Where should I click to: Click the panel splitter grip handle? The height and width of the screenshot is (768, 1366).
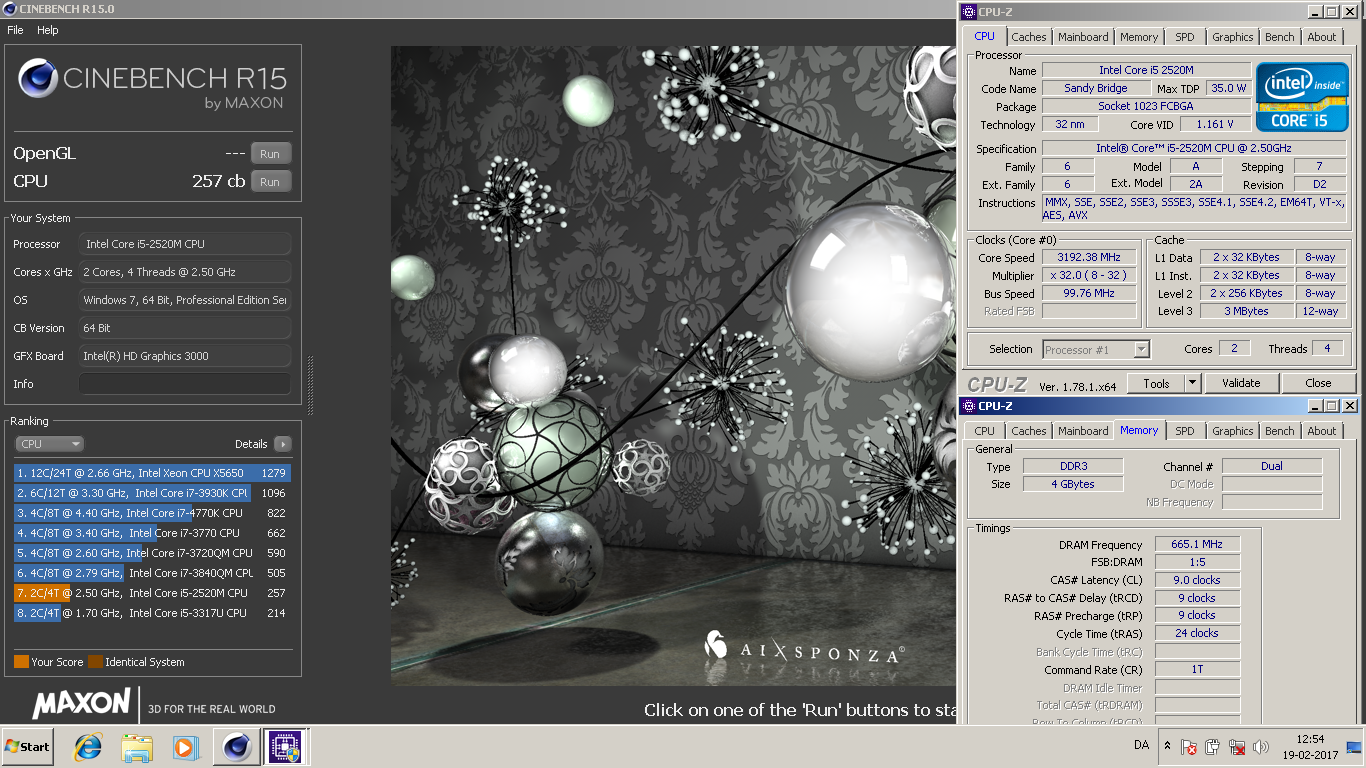[310, 384]
